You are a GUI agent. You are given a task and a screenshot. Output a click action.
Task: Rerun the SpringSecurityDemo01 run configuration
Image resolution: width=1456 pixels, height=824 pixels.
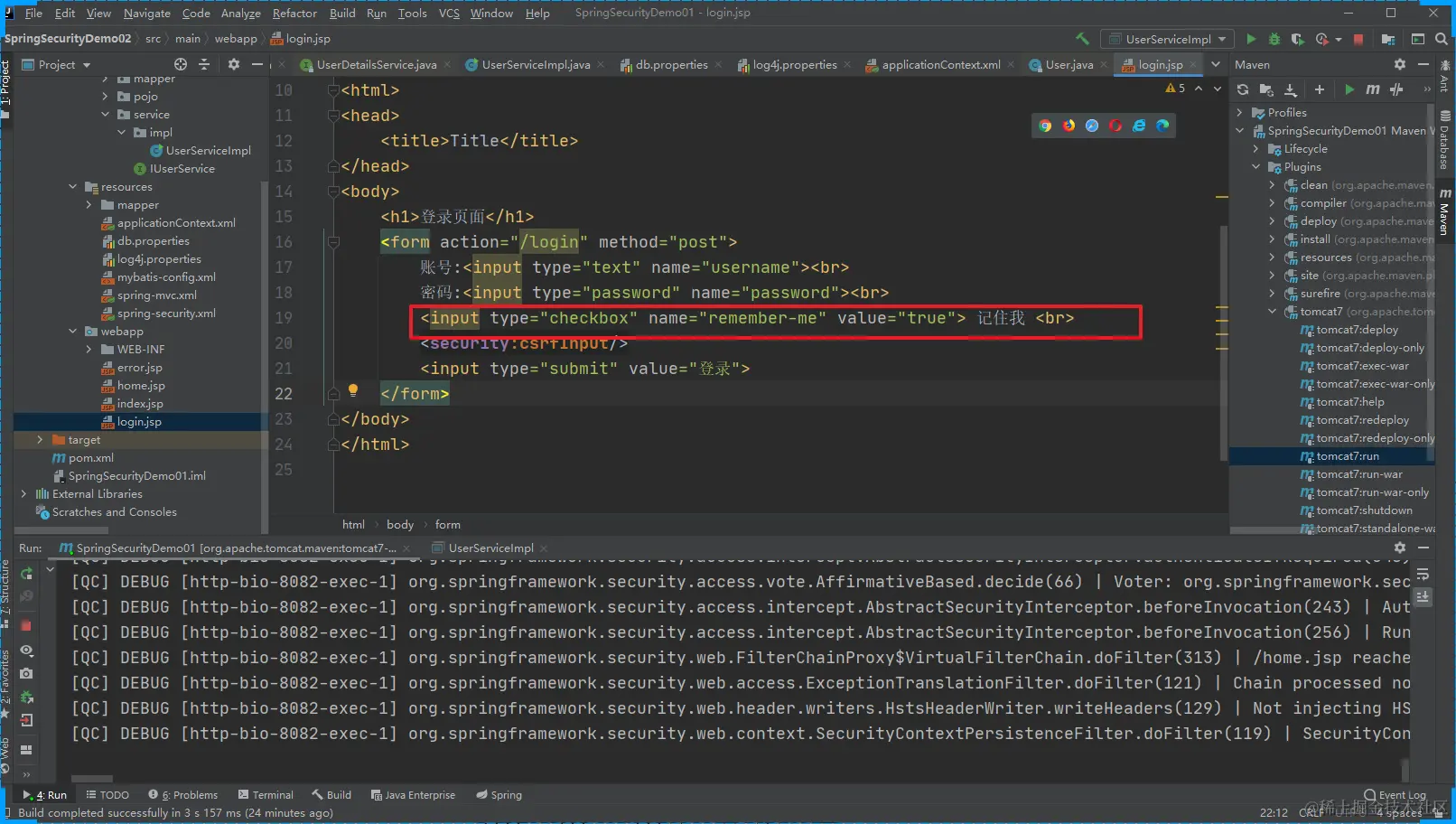pyautogui.click(x=27, y=574)
